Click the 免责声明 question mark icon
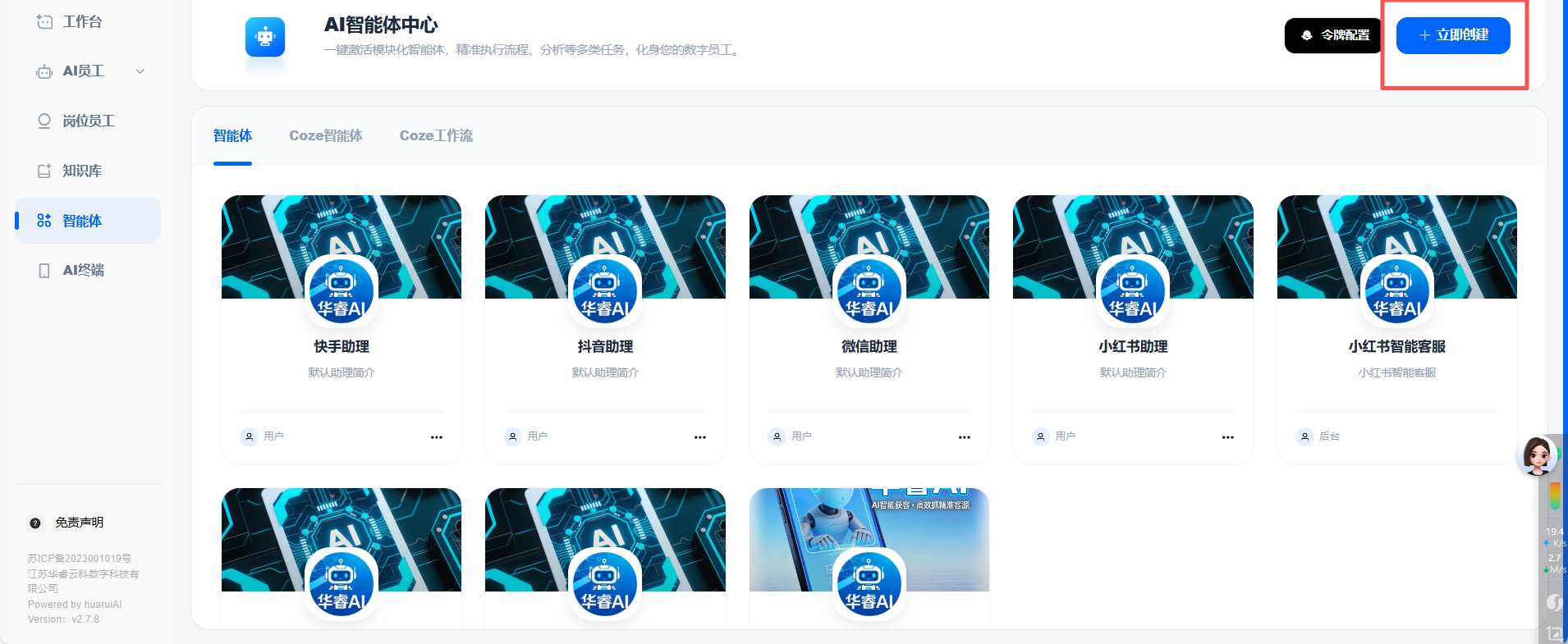Image resolution: width=1568 pixels, height=644 pixels. (x=35, y=523)
